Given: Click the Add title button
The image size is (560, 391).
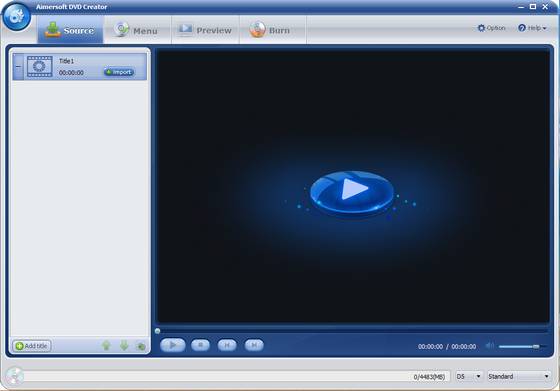Looking at the screenshot, I should (32, 346).
